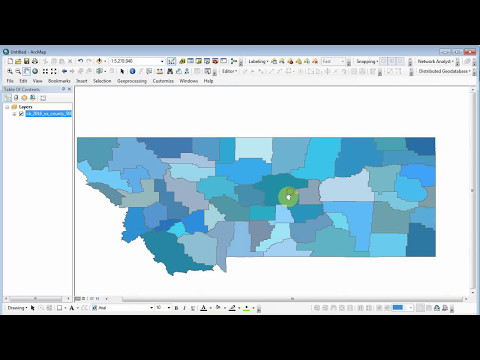List layers by selection in TOC
The image size is (480, 360).
point(32,98)
